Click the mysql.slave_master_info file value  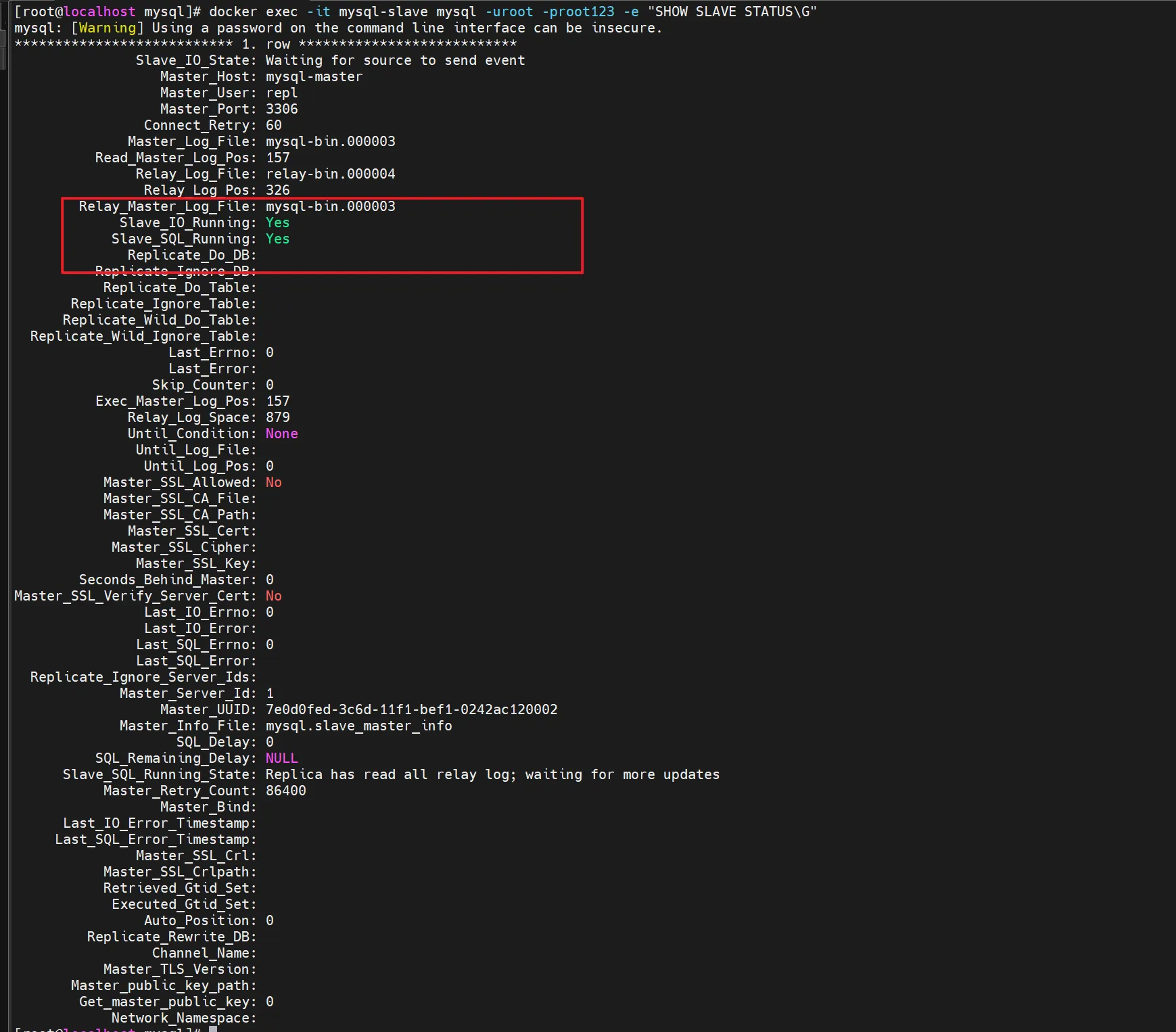click(358, 726)
